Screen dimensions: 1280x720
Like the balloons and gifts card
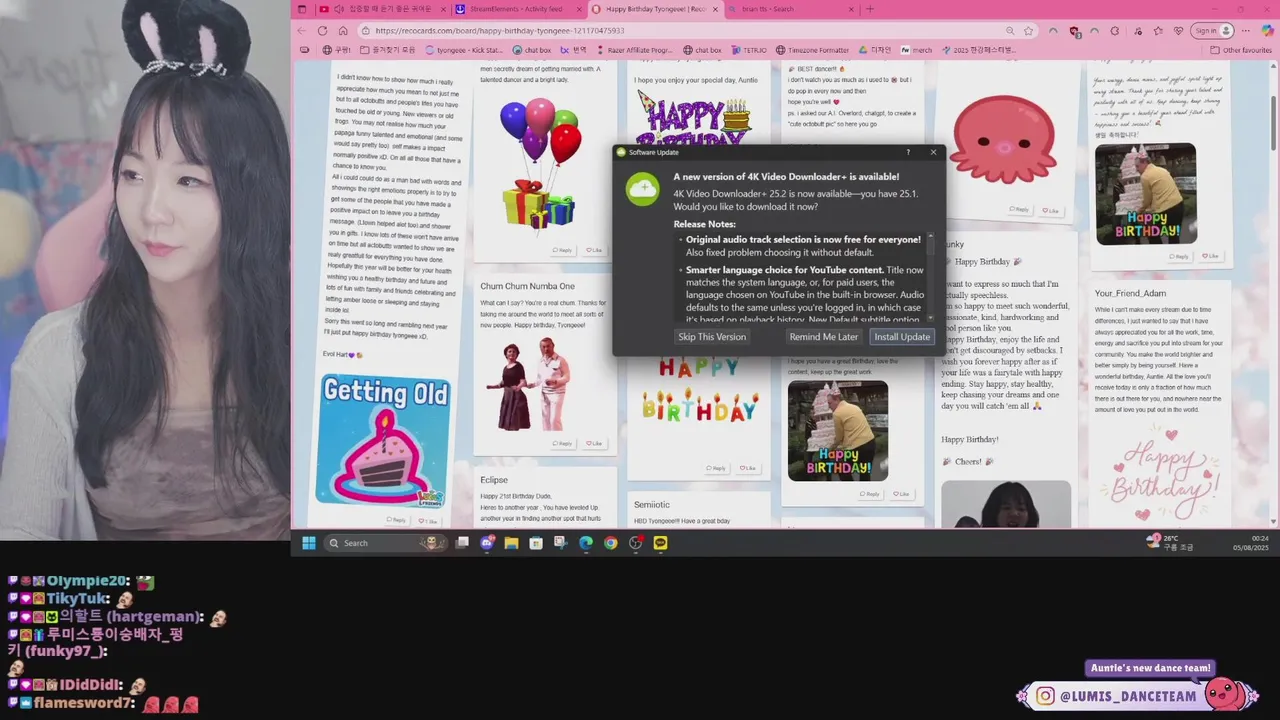[594, 250]
